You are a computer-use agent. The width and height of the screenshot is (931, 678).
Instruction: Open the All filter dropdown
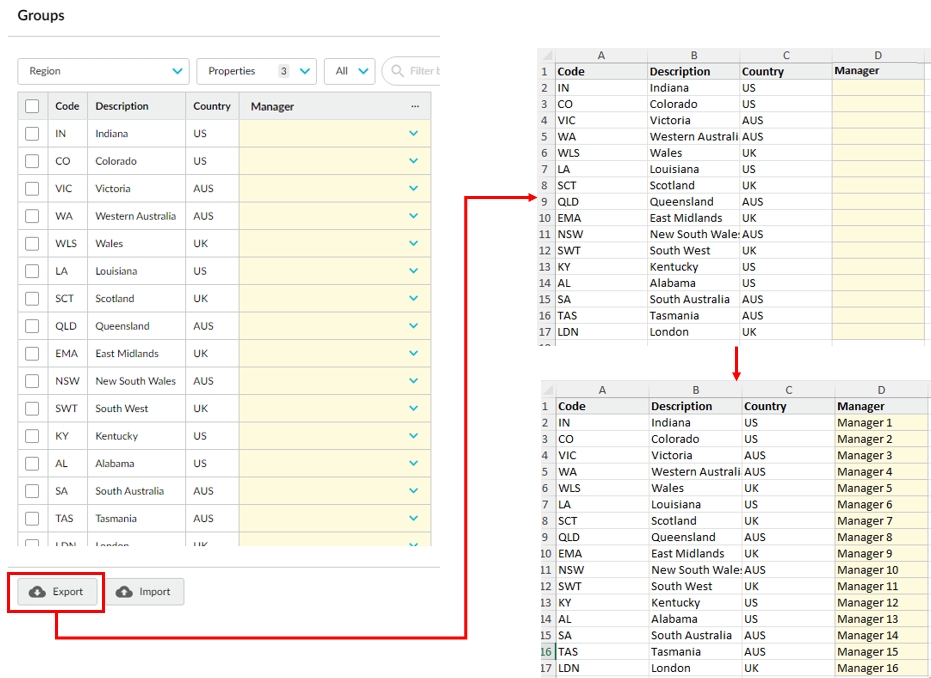349,71
